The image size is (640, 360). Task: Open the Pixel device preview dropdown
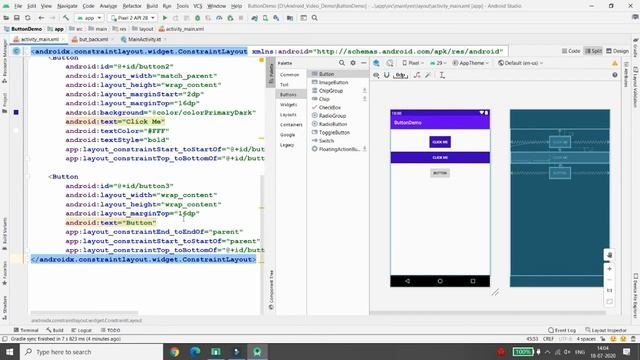pyautogui.click(x=413, y=63)
